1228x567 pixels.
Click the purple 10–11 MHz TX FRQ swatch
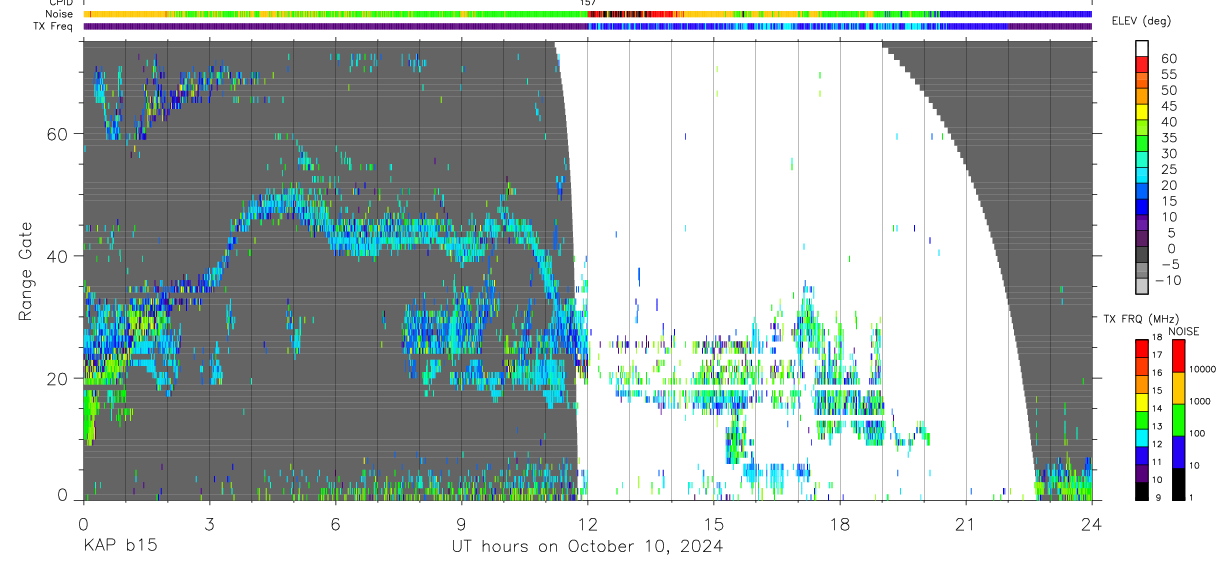[1142, 473]
